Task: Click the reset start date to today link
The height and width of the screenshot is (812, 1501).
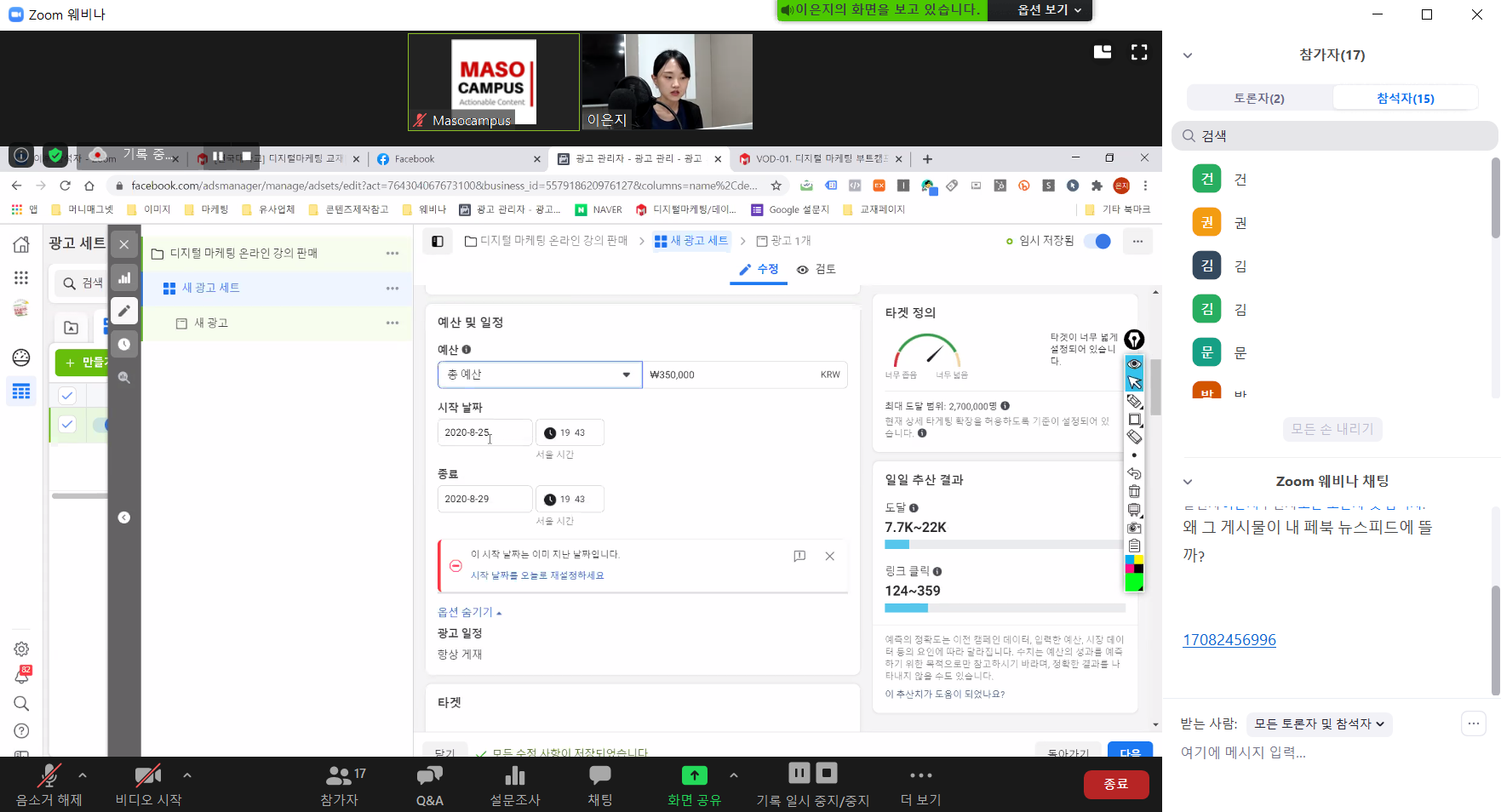Action: [537, 575]
